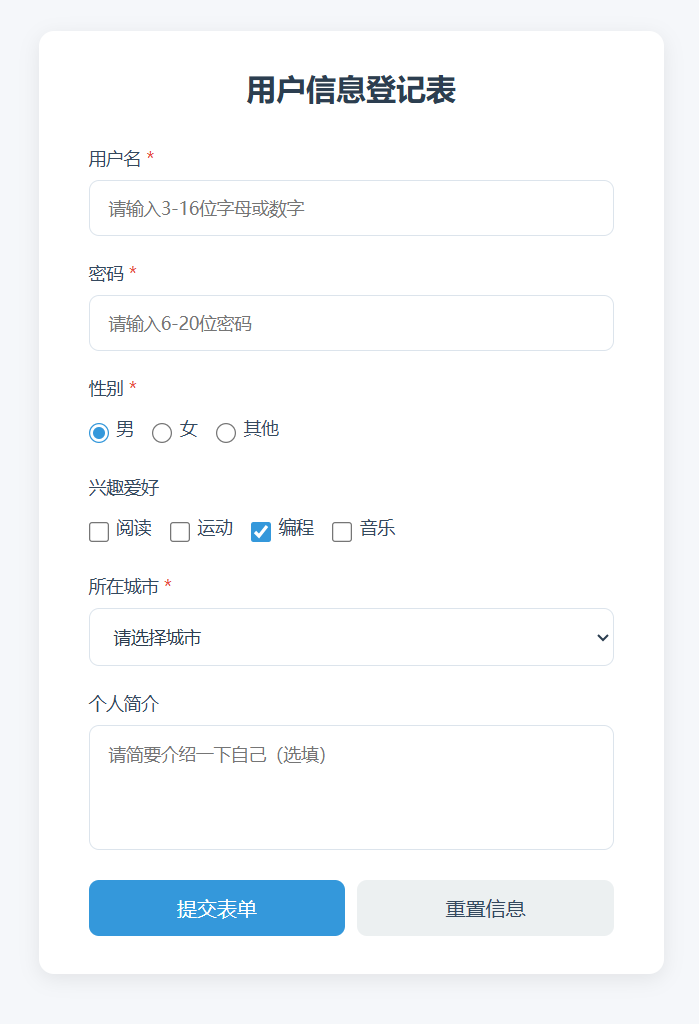
Task: Tick the 音乐 hobby checkbox
Action: (x=342, y=532)
